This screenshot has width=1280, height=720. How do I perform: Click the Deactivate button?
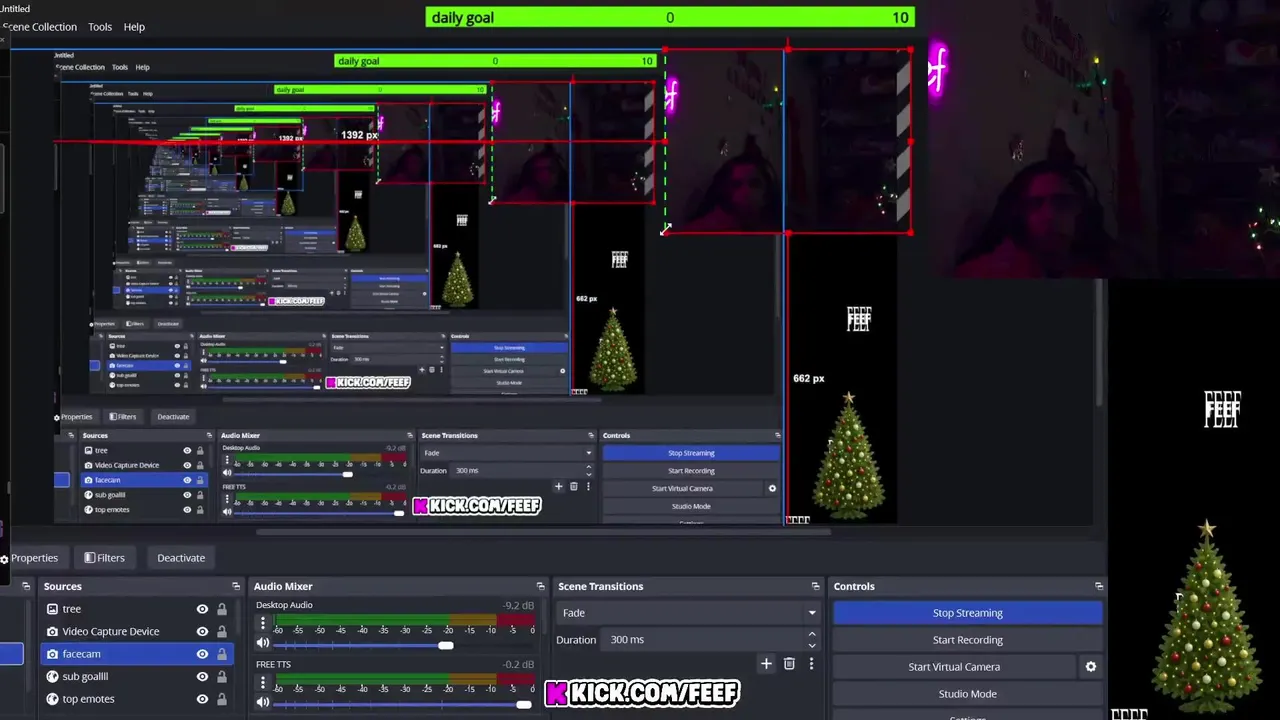[181, 558]
